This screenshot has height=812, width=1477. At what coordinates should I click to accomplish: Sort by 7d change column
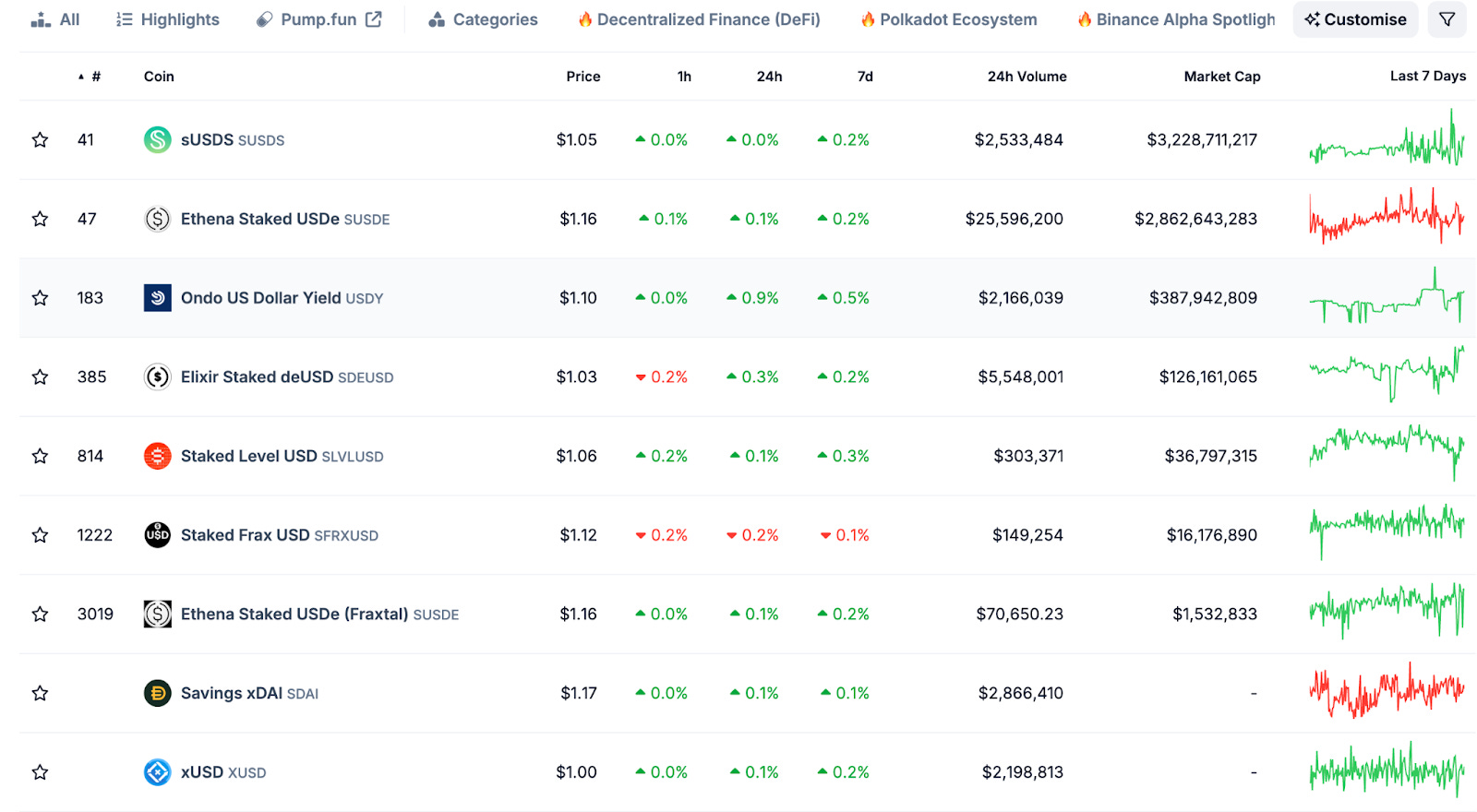(x=865, y=77)
